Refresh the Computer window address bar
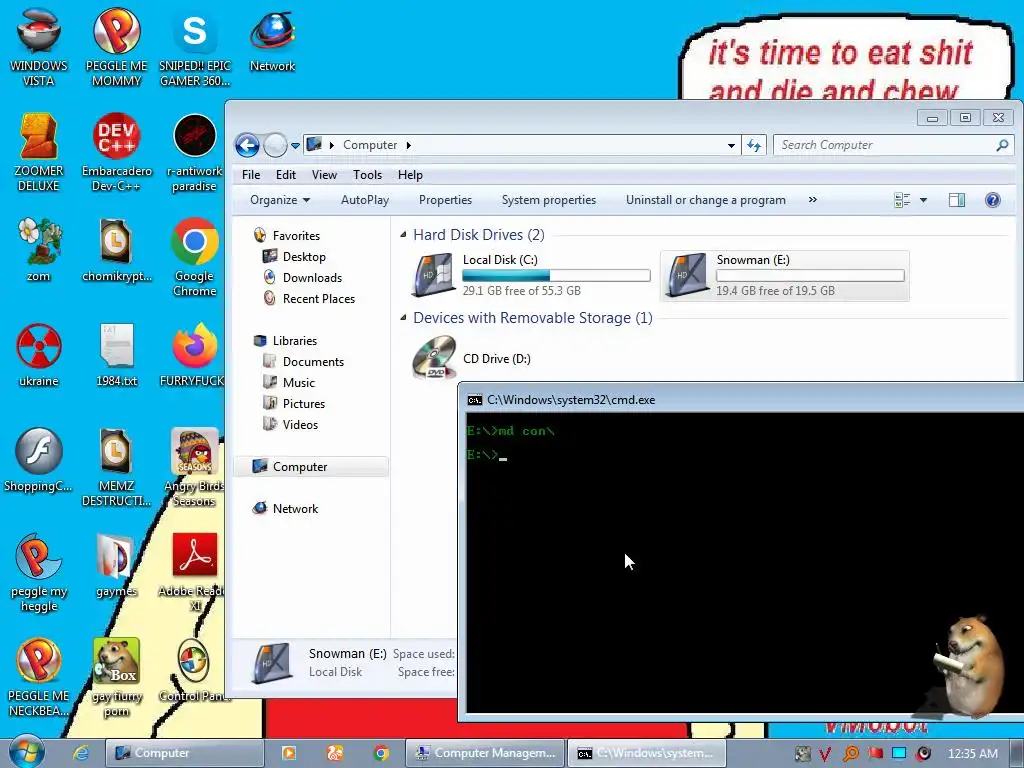1024x768 pixels. click(754, 145)
